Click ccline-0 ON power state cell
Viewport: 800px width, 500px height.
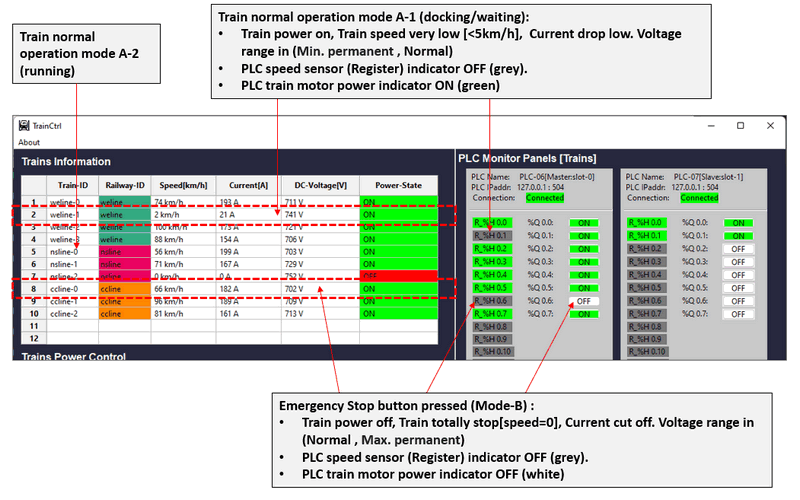pyautogui.click(x=398, y=289)
